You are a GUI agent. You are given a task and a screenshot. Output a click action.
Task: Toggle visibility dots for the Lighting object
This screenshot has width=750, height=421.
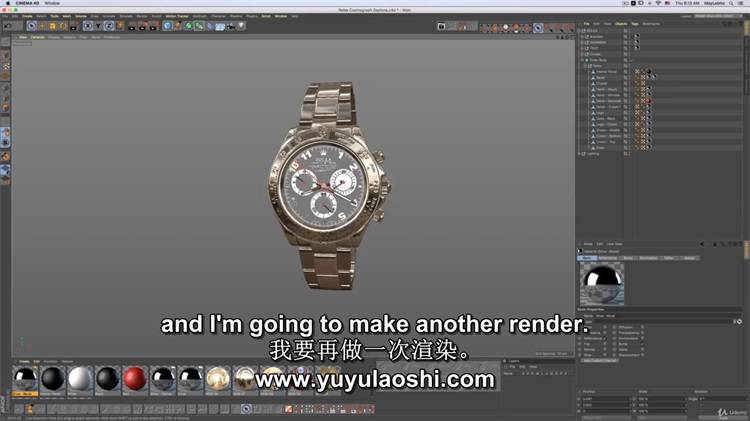tap(629, 154)
